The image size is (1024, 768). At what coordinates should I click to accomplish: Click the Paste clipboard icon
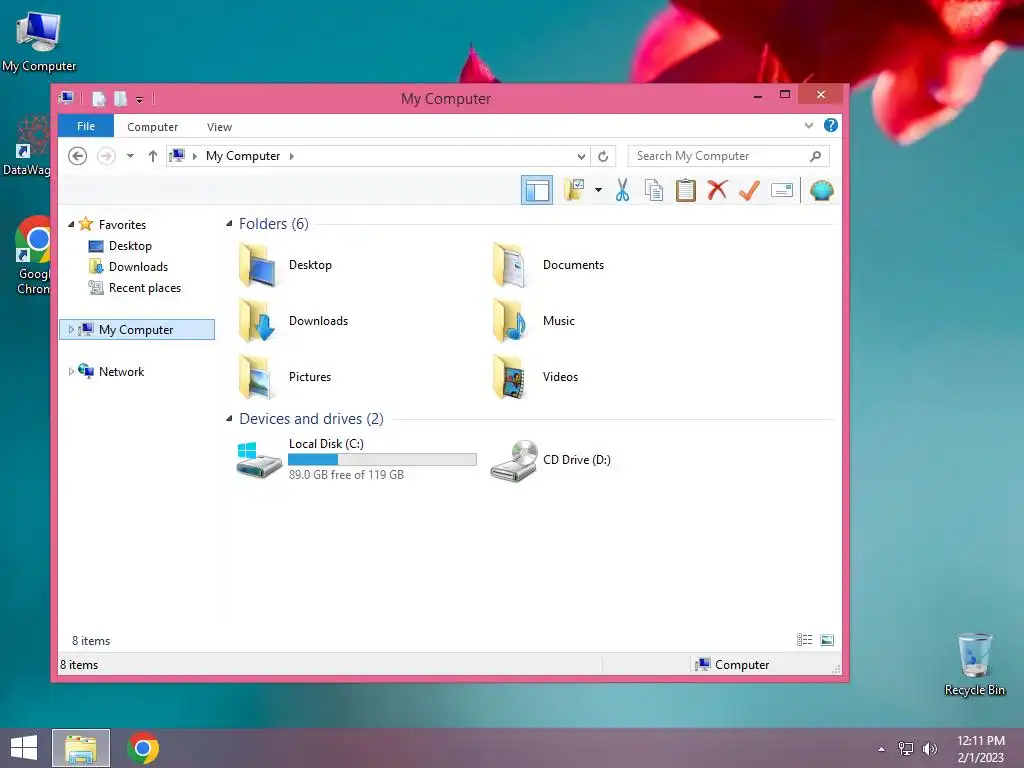(686, 191)
